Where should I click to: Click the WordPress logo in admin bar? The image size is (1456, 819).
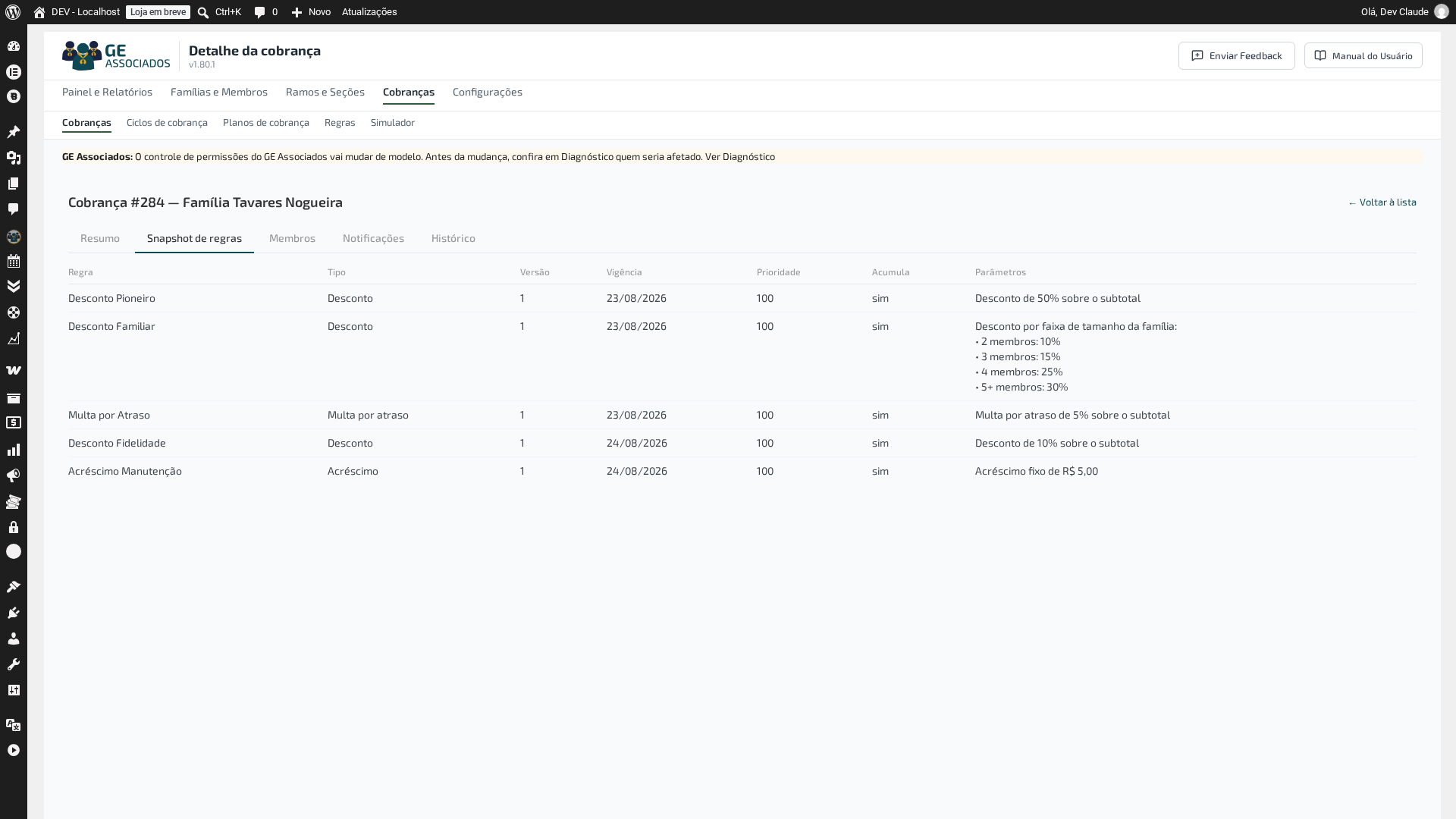coord(13,12)
